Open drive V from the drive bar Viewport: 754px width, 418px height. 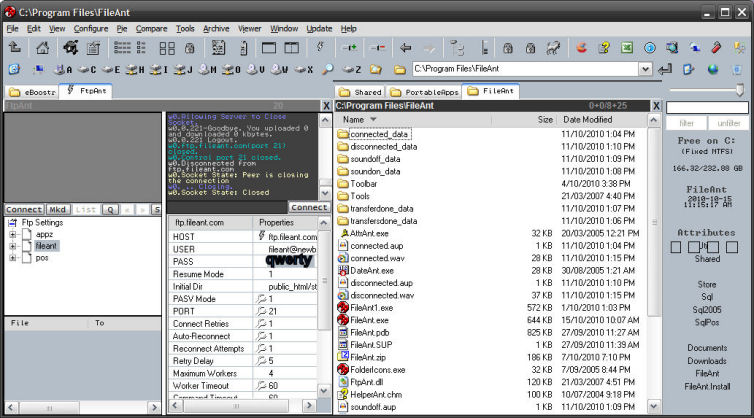(255, 70)
